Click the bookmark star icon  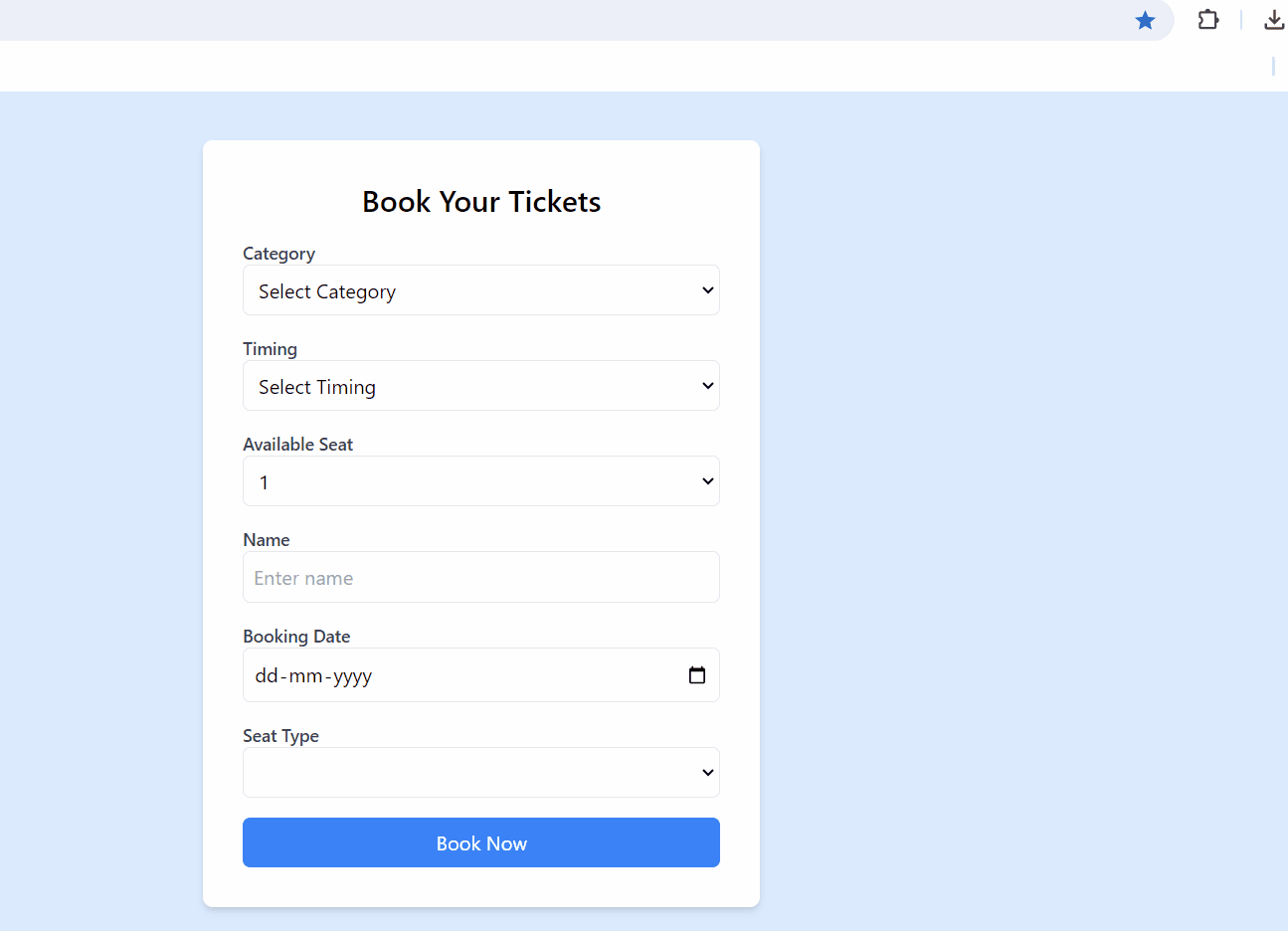(x=1145, y=21)
